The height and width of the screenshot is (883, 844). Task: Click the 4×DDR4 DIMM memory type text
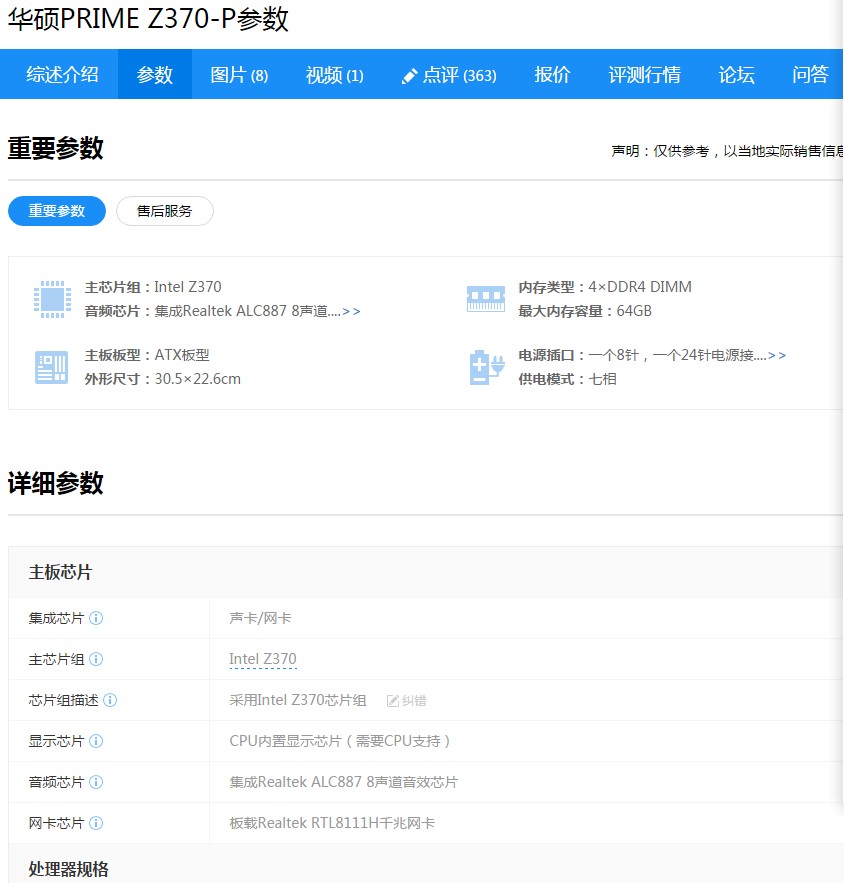[x=640, y=287]
